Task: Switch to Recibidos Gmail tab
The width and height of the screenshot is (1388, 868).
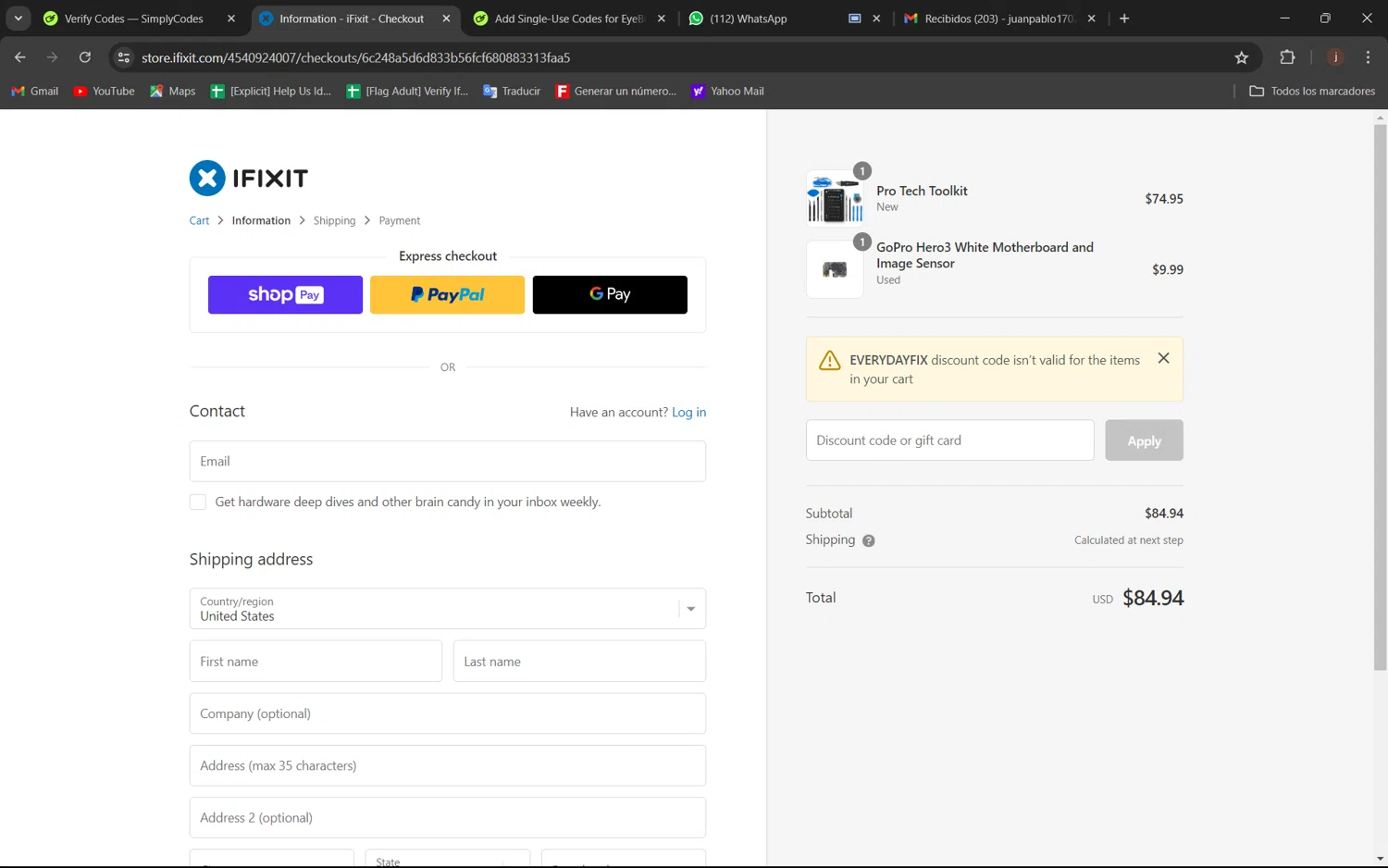Action: coord(999,19)
